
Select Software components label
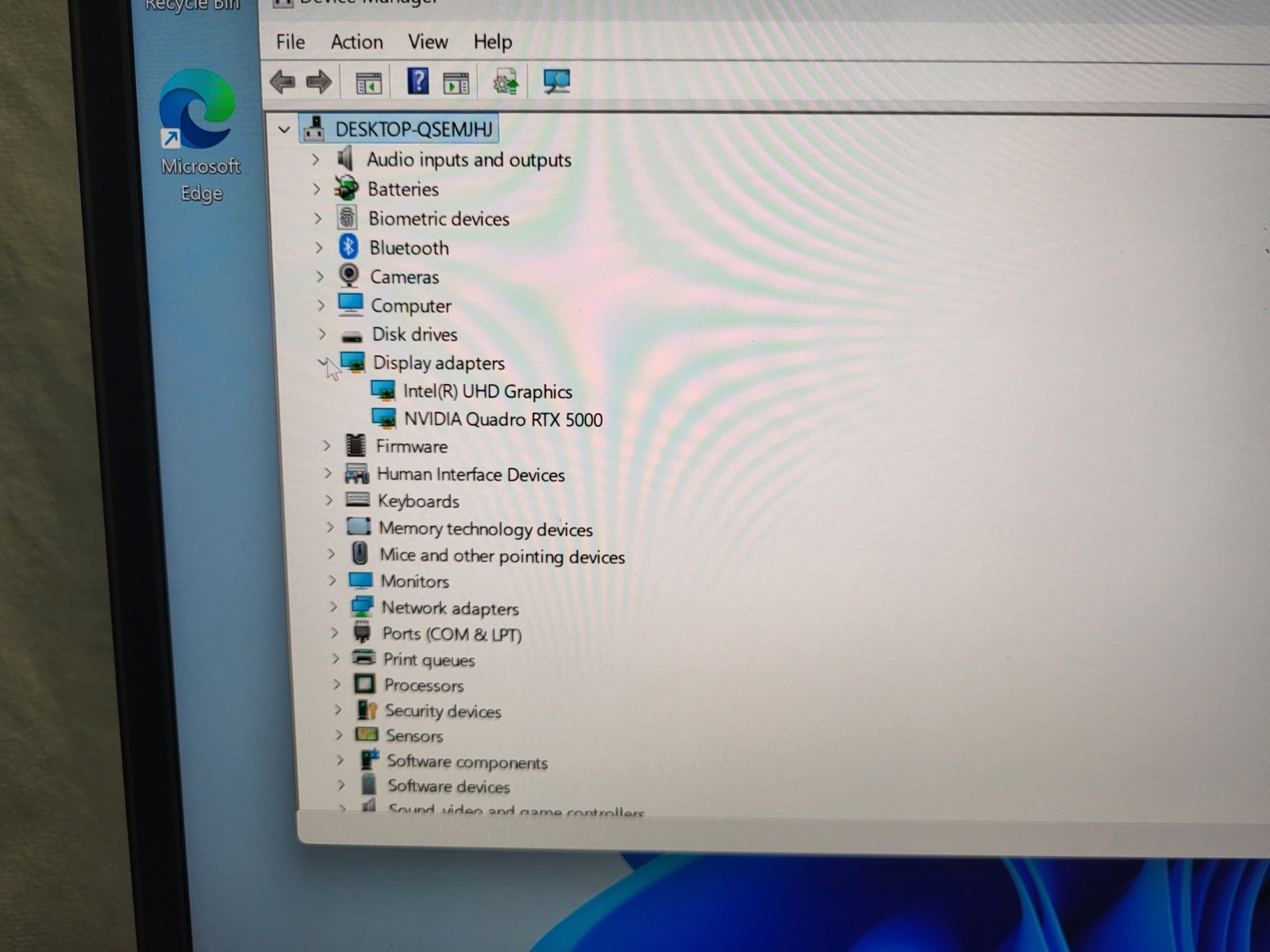click(x=467, y=762)
